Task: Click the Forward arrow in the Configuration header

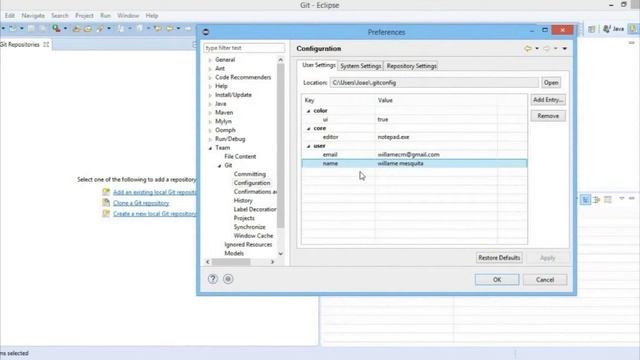Action: (547, 49)
